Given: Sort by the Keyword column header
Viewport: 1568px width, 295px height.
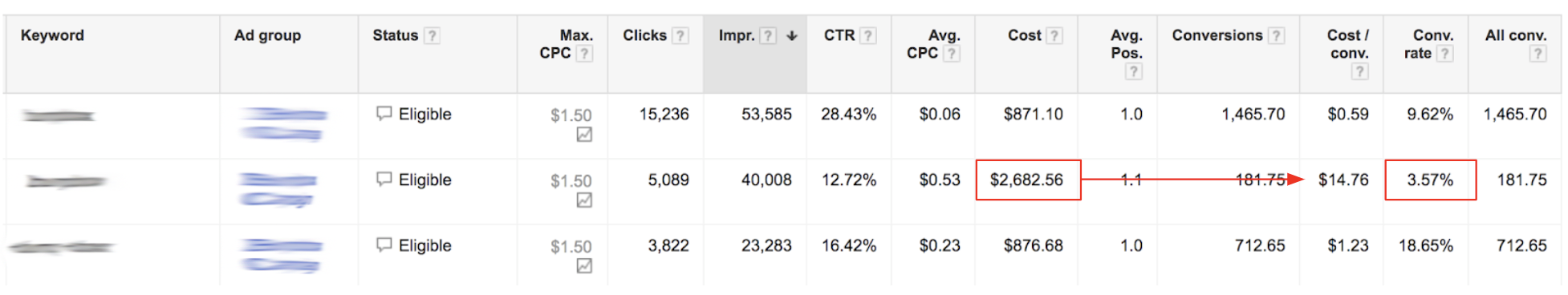Looking at the screenshot, I should coord(52,35).
